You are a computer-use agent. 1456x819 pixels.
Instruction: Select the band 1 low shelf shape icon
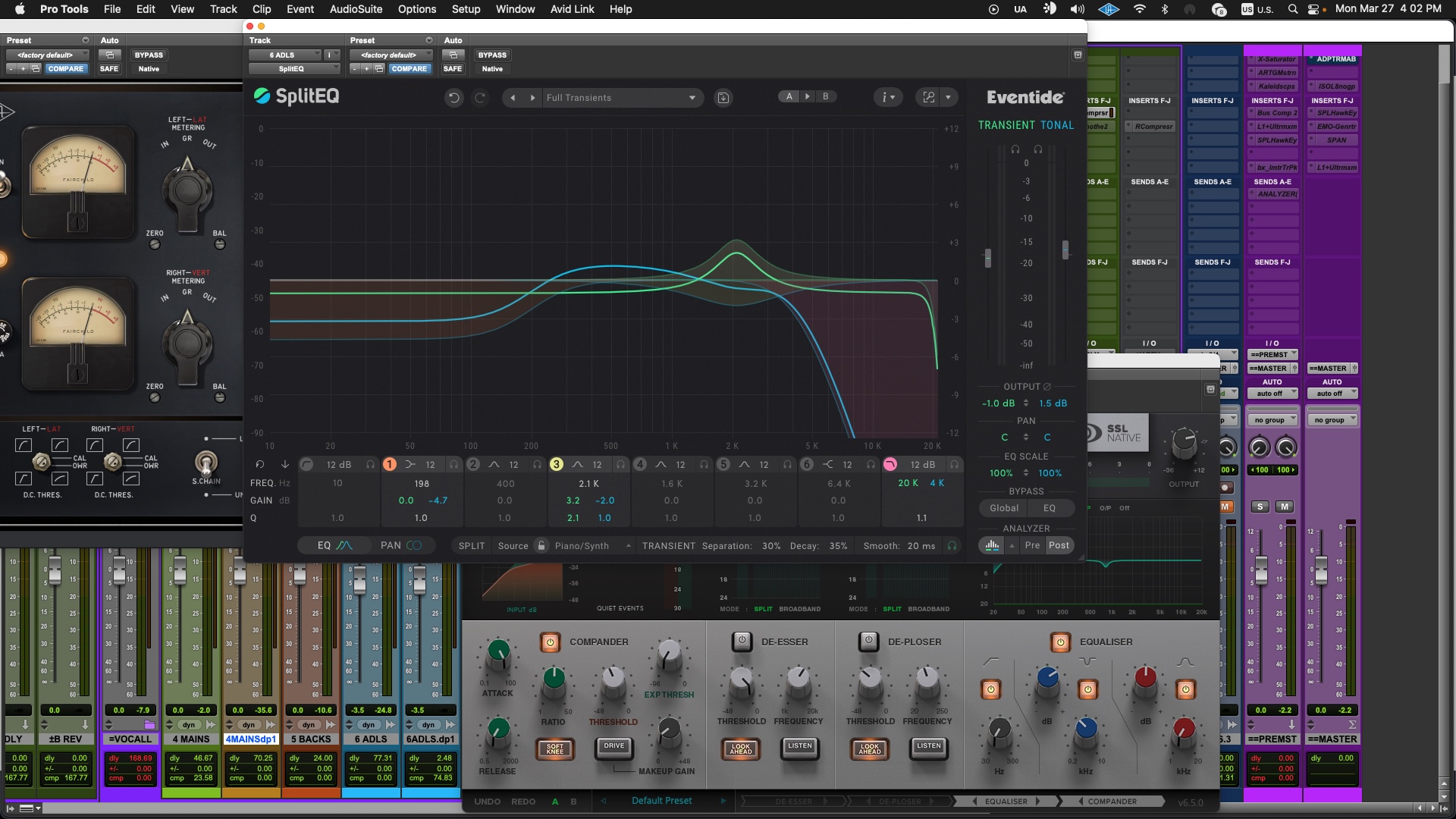pos(410,464)
